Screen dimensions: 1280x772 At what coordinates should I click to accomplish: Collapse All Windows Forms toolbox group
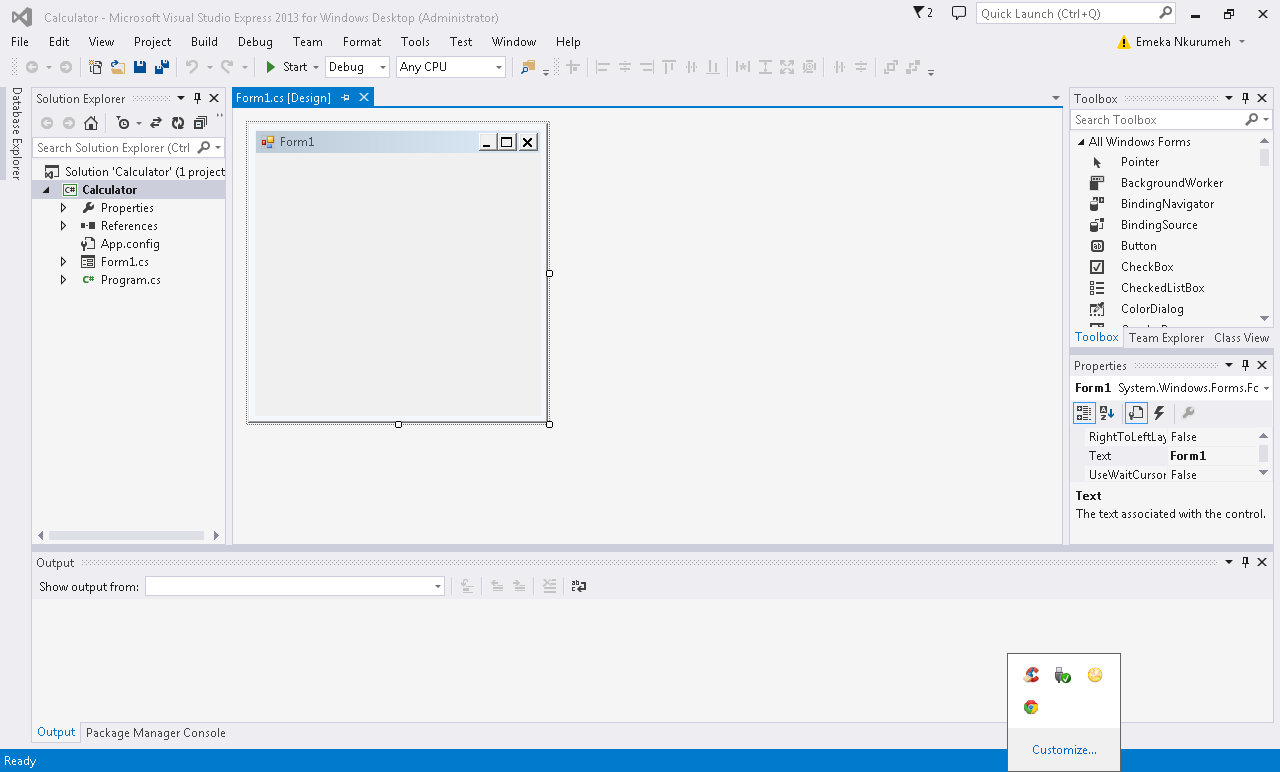pyautogui.click(x=1081, y=142)
